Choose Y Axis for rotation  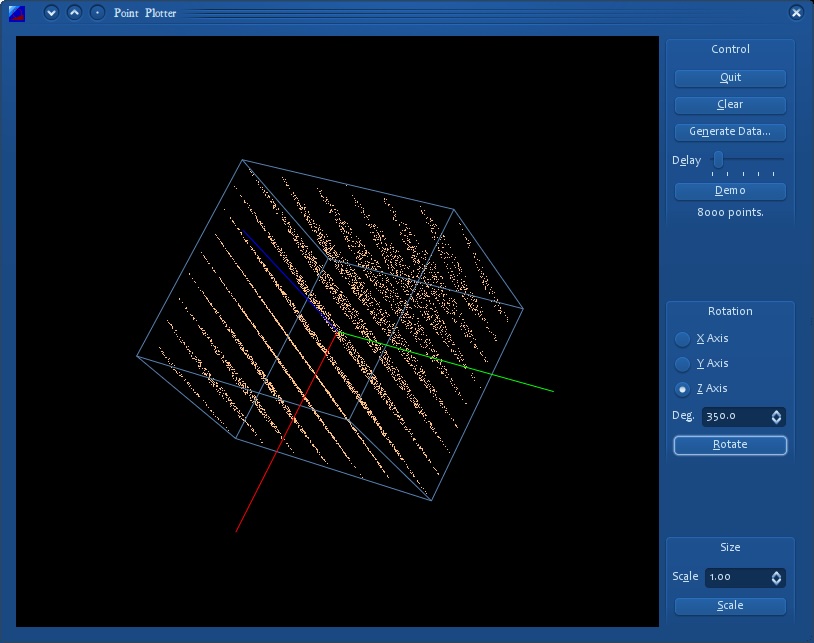(683, 364)
